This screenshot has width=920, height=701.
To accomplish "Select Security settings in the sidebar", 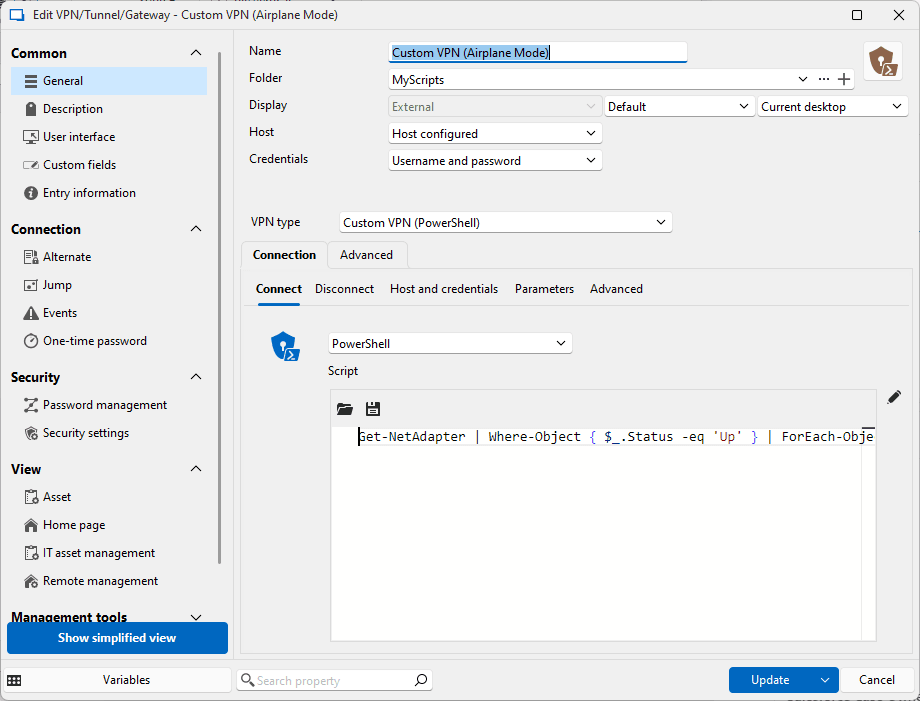I will [x=85, y=433].
